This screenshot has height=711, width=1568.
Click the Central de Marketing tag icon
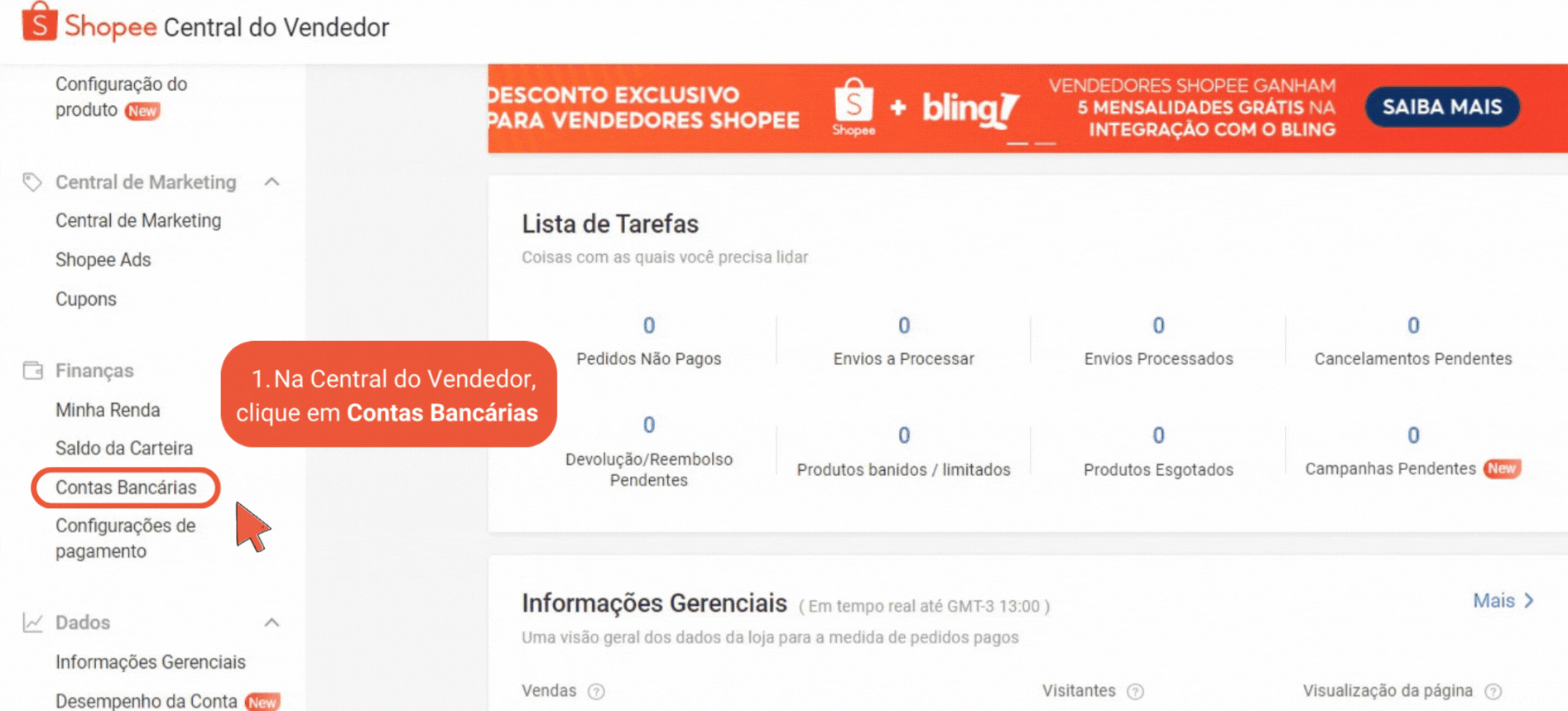pyautogui.click(x=32, y=182)
